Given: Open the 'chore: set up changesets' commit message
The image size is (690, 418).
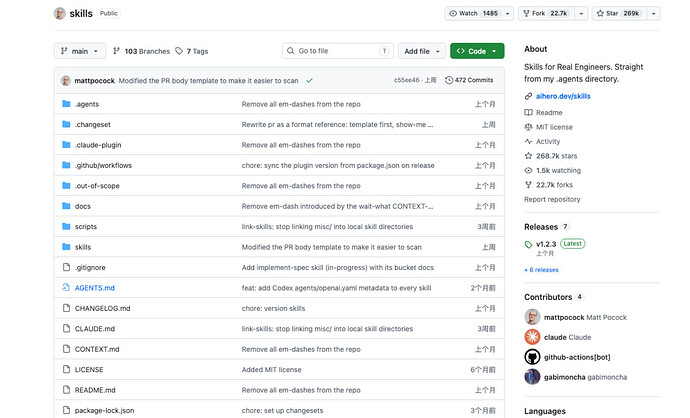Looking at the screenshot, I should click(x=282, y=411).
